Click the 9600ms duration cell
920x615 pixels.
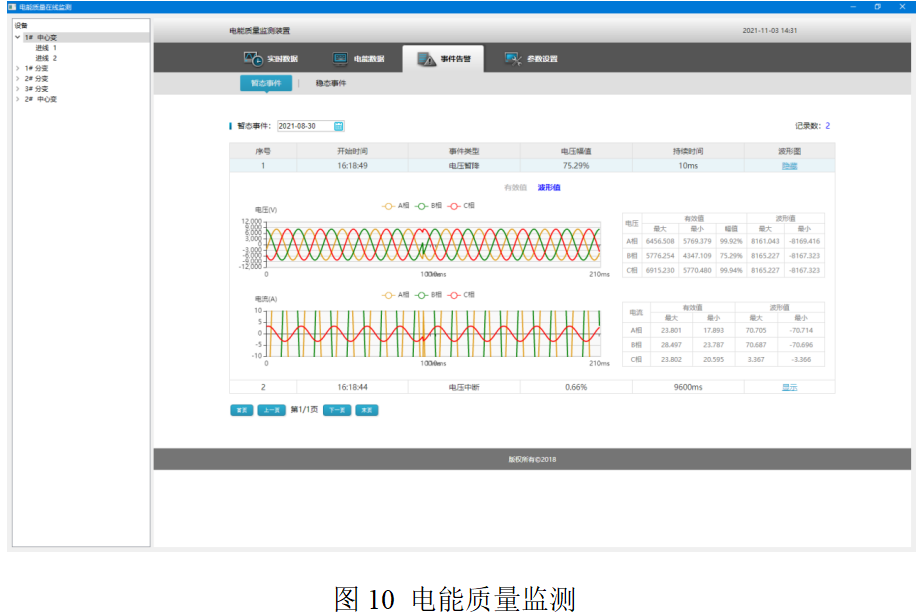[x=688, y=387]
